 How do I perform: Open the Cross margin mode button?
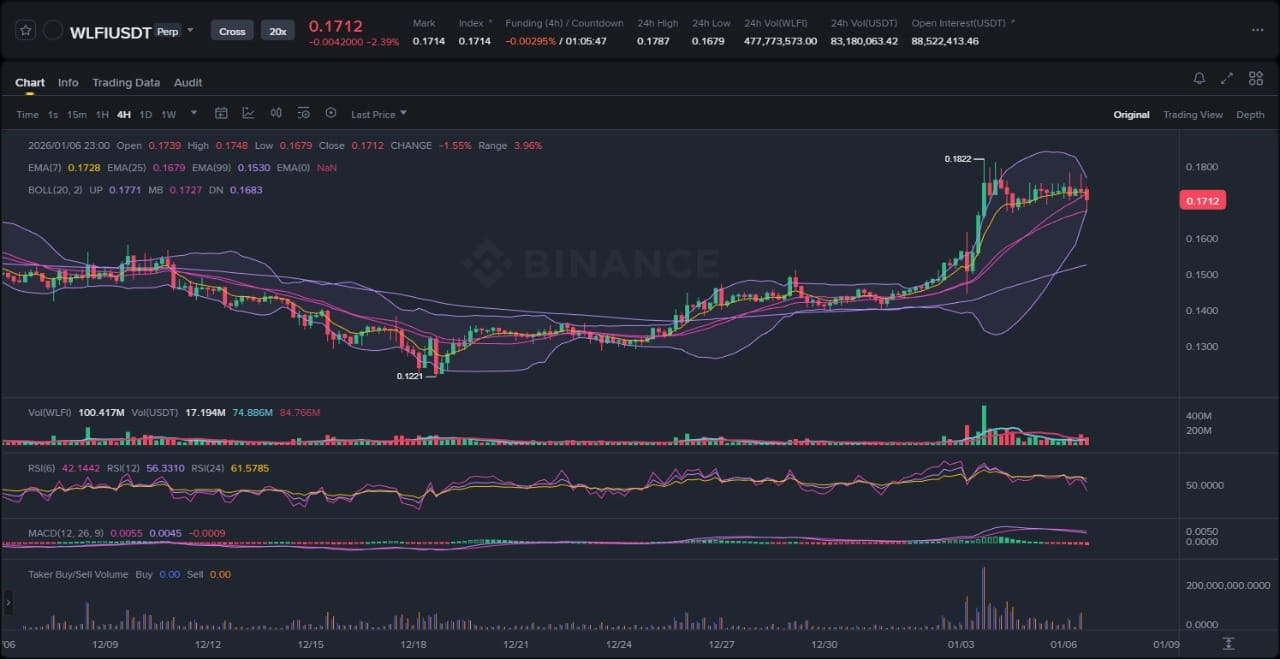(232, 31)
